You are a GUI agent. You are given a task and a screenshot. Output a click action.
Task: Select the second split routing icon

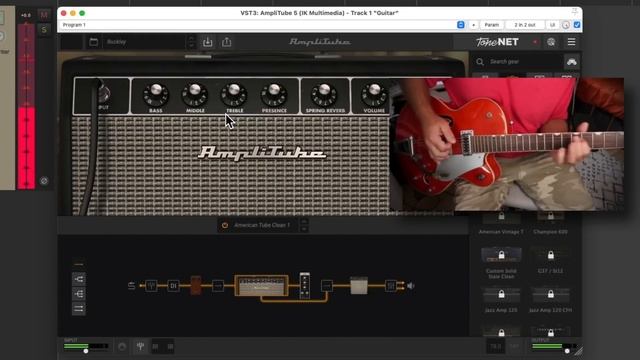tap(79, 294)
